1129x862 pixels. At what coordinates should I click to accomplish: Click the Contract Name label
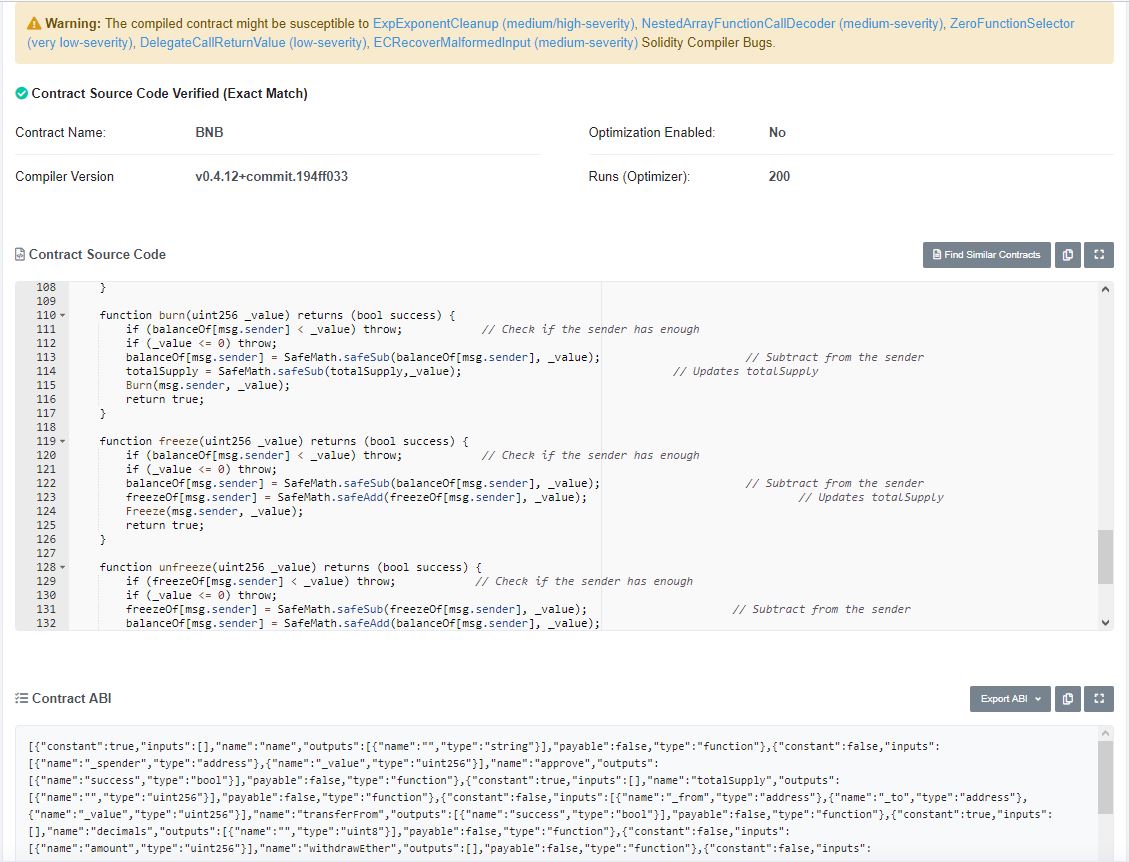click(60, 133)
